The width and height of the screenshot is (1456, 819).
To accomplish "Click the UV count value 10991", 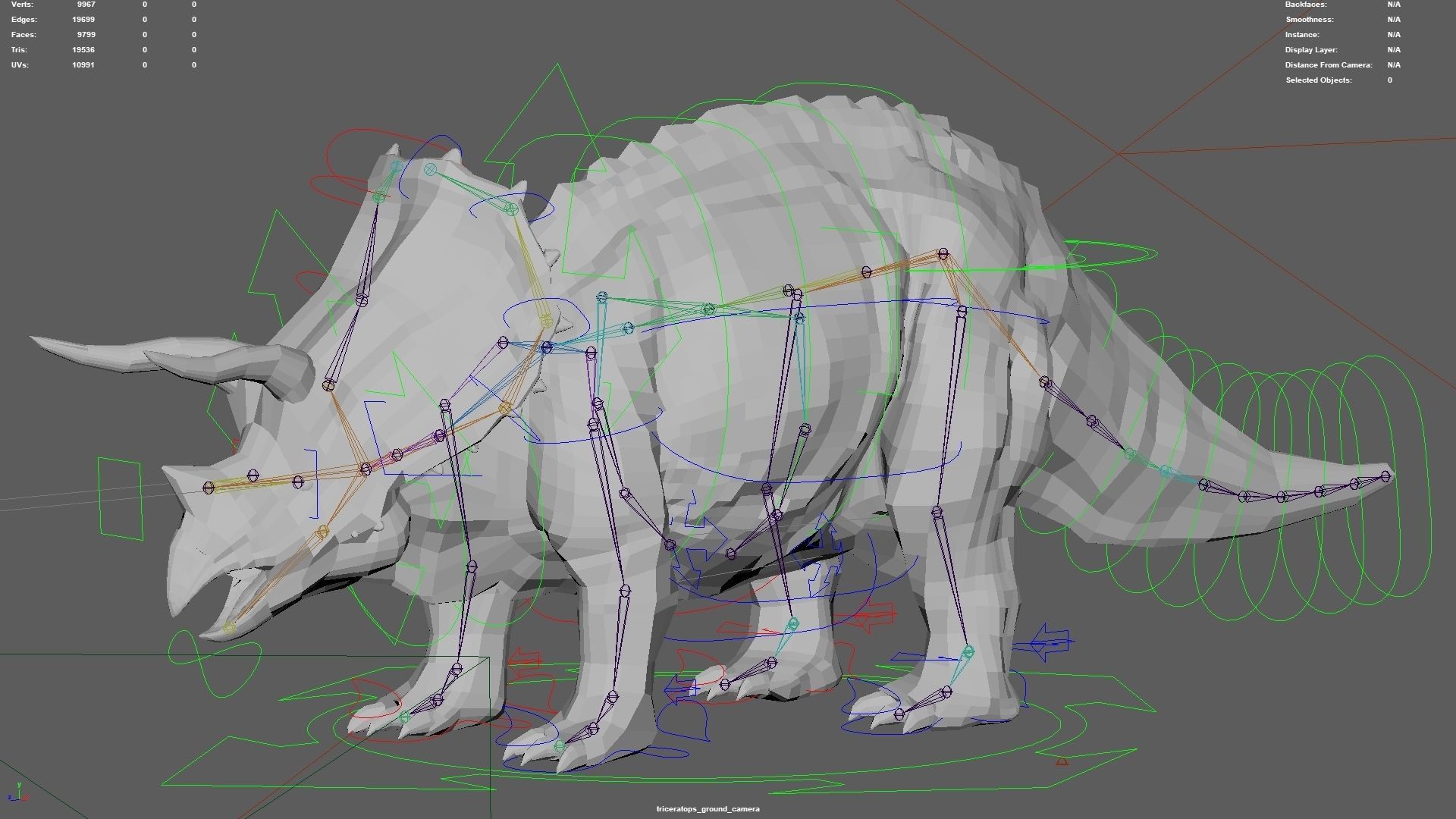I will [x=83, y=65].
